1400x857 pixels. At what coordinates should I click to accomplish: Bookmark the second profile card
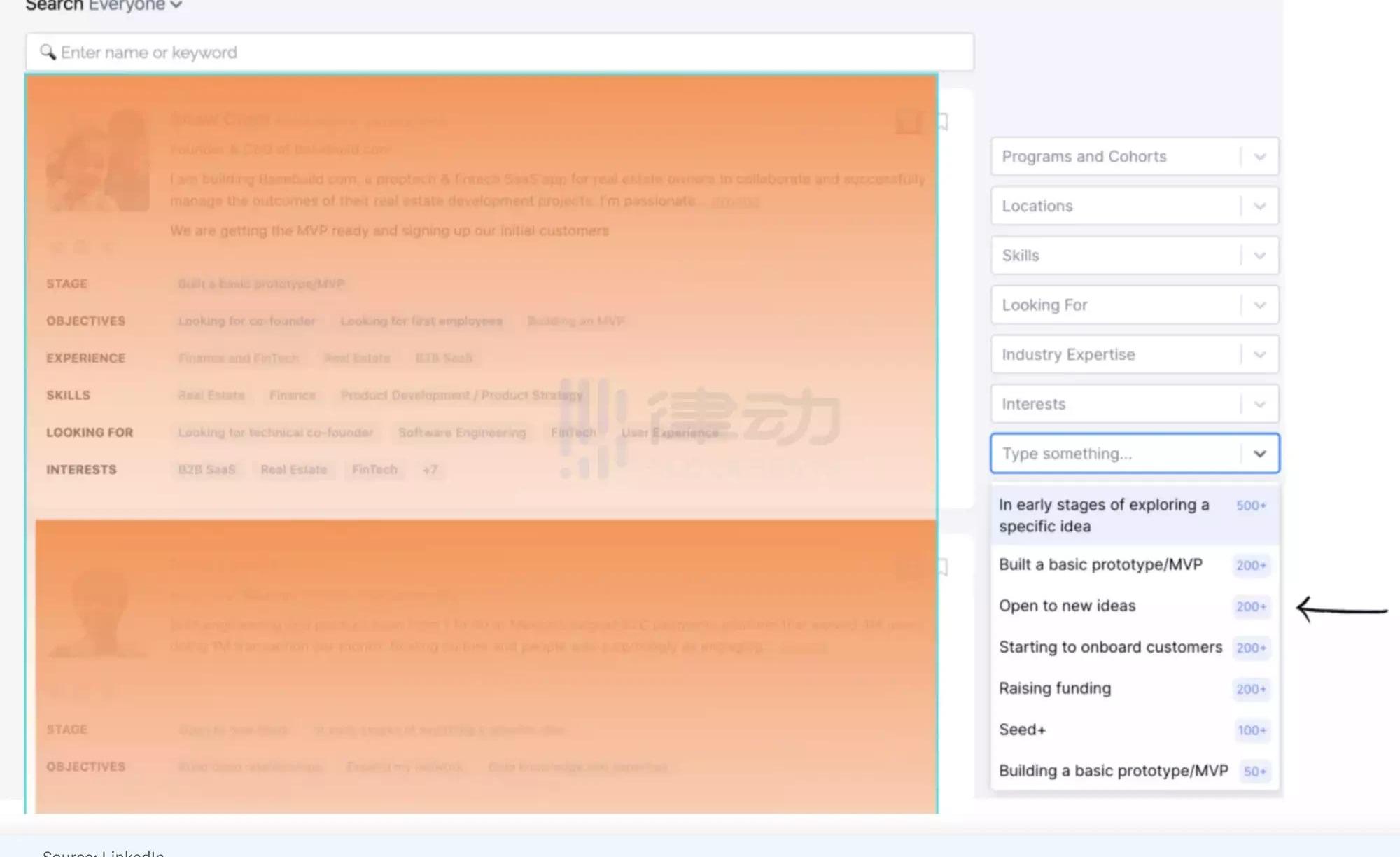pos(943,567)
